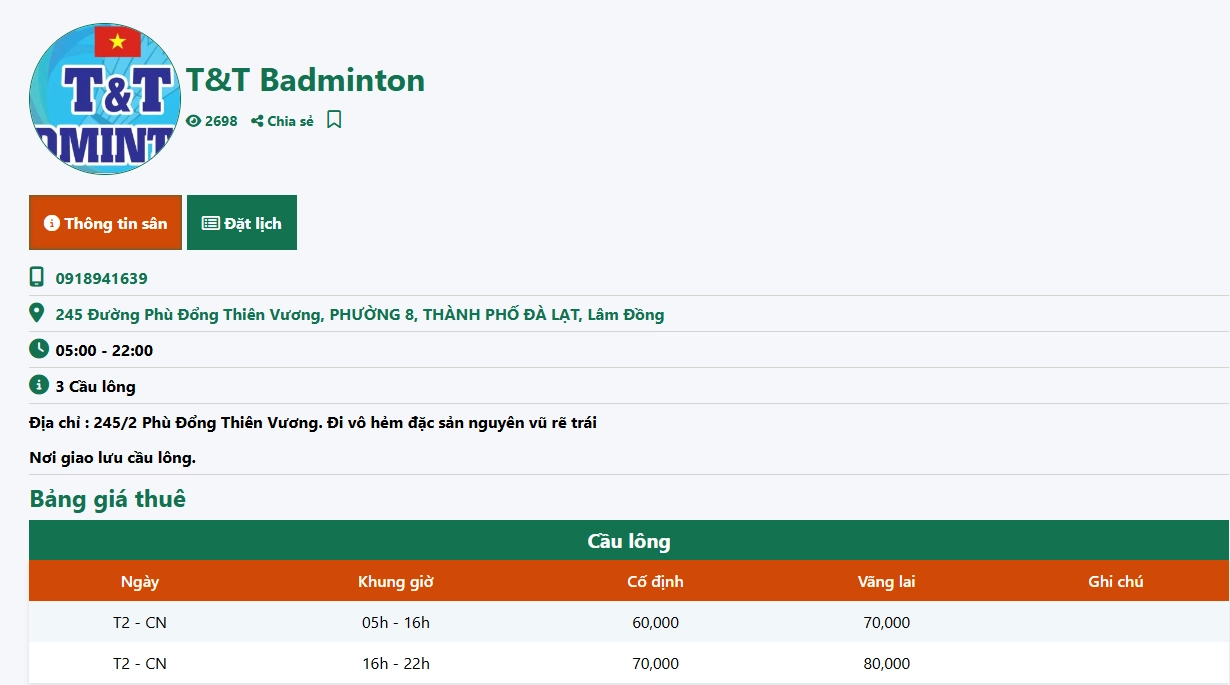Viewport: 1230px width, 685px height.
Task: Click the Vãng lai column header
Action: click(887, 581)
